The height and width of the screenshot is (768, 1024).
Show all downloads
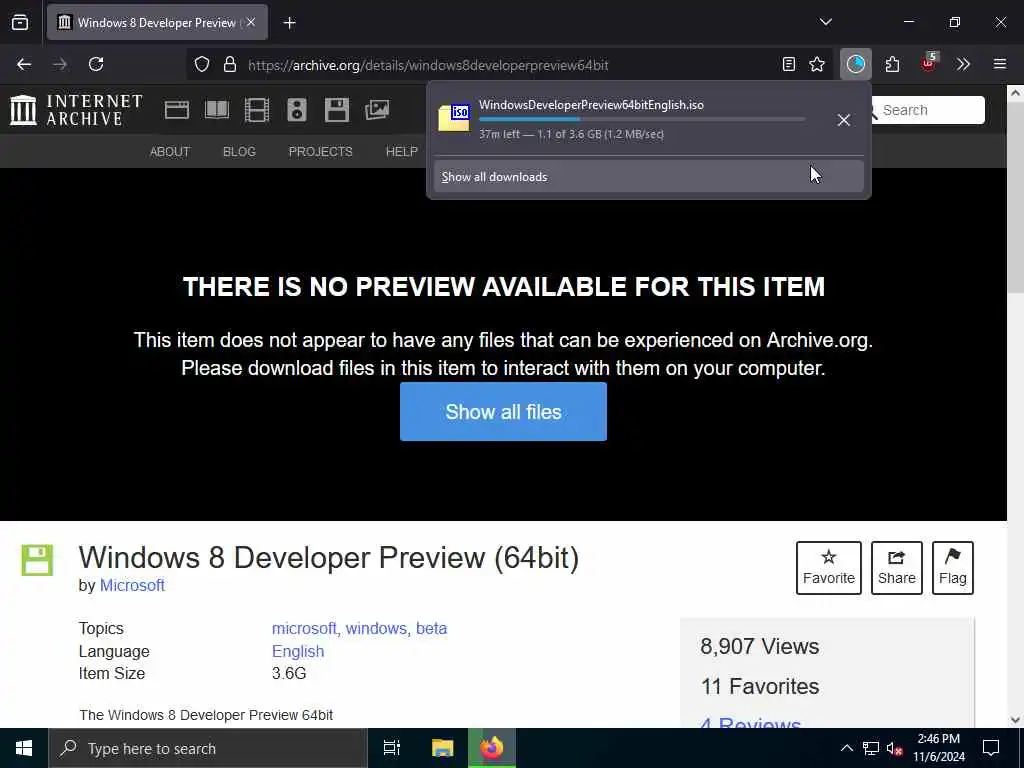click(648, 176)
